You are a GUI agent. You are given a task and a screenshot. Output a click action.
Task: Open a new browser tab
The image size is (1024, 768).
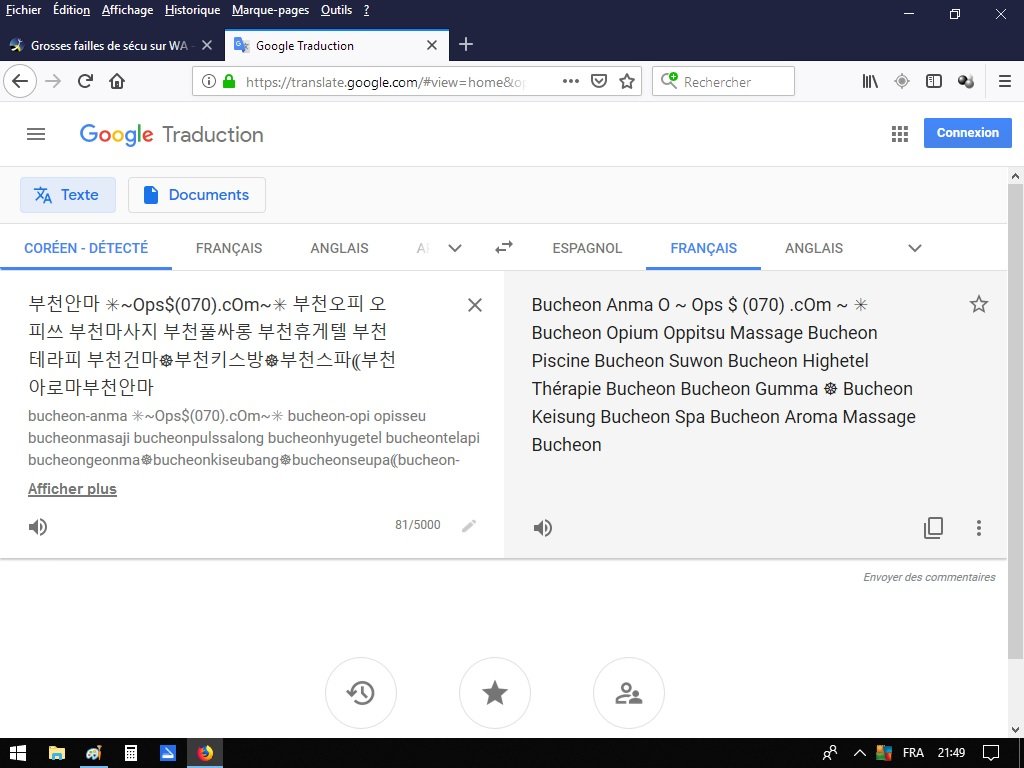tap(466, 44)
